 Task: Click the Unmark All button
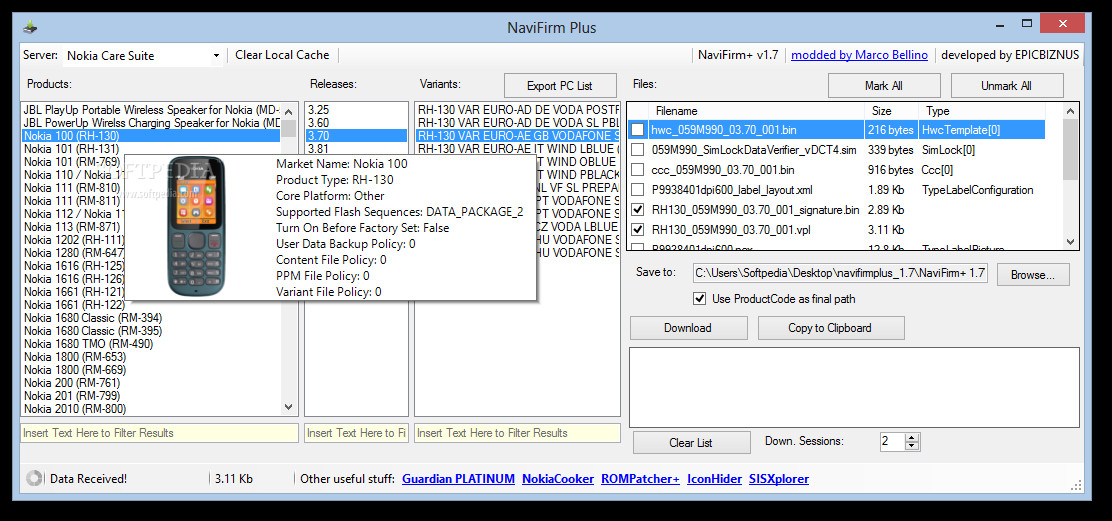pyautogui.click(x=1006, y=86)
